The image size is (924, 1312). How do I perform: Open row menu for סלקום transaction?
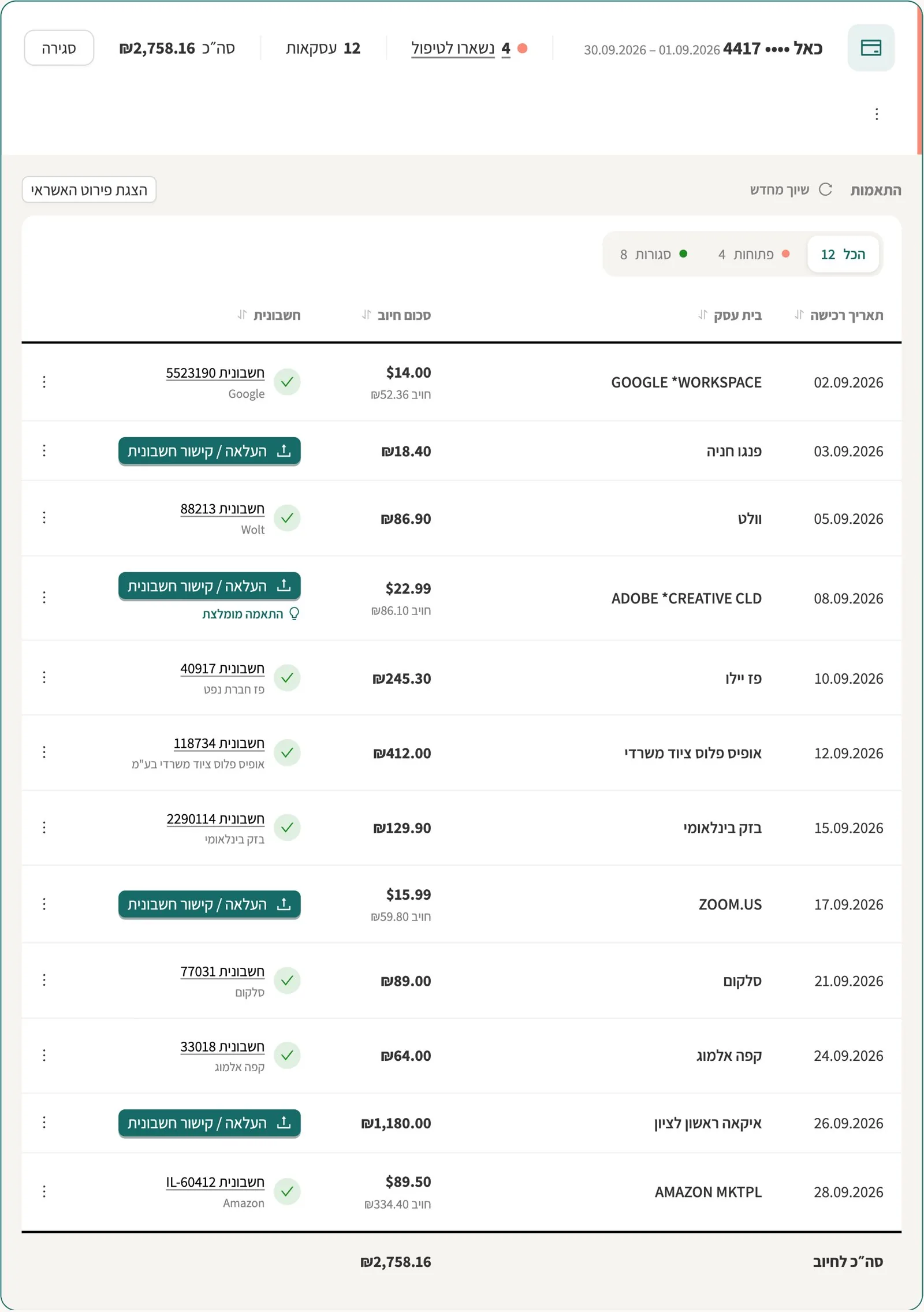click(44, 980)
